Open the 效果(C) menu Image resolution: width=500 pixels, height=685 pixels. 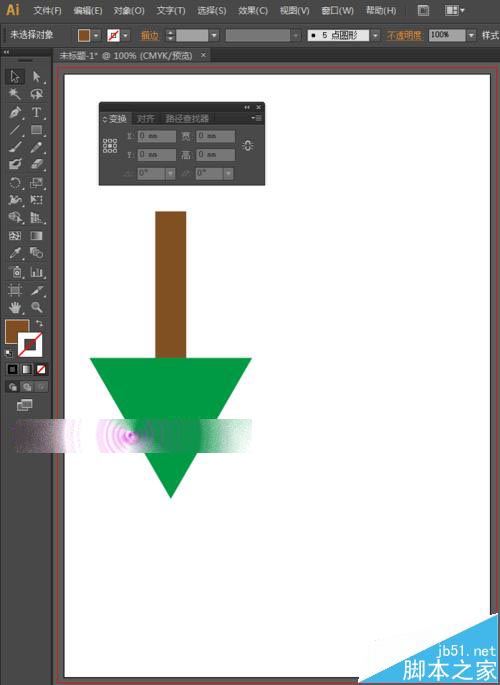(253, 10)
